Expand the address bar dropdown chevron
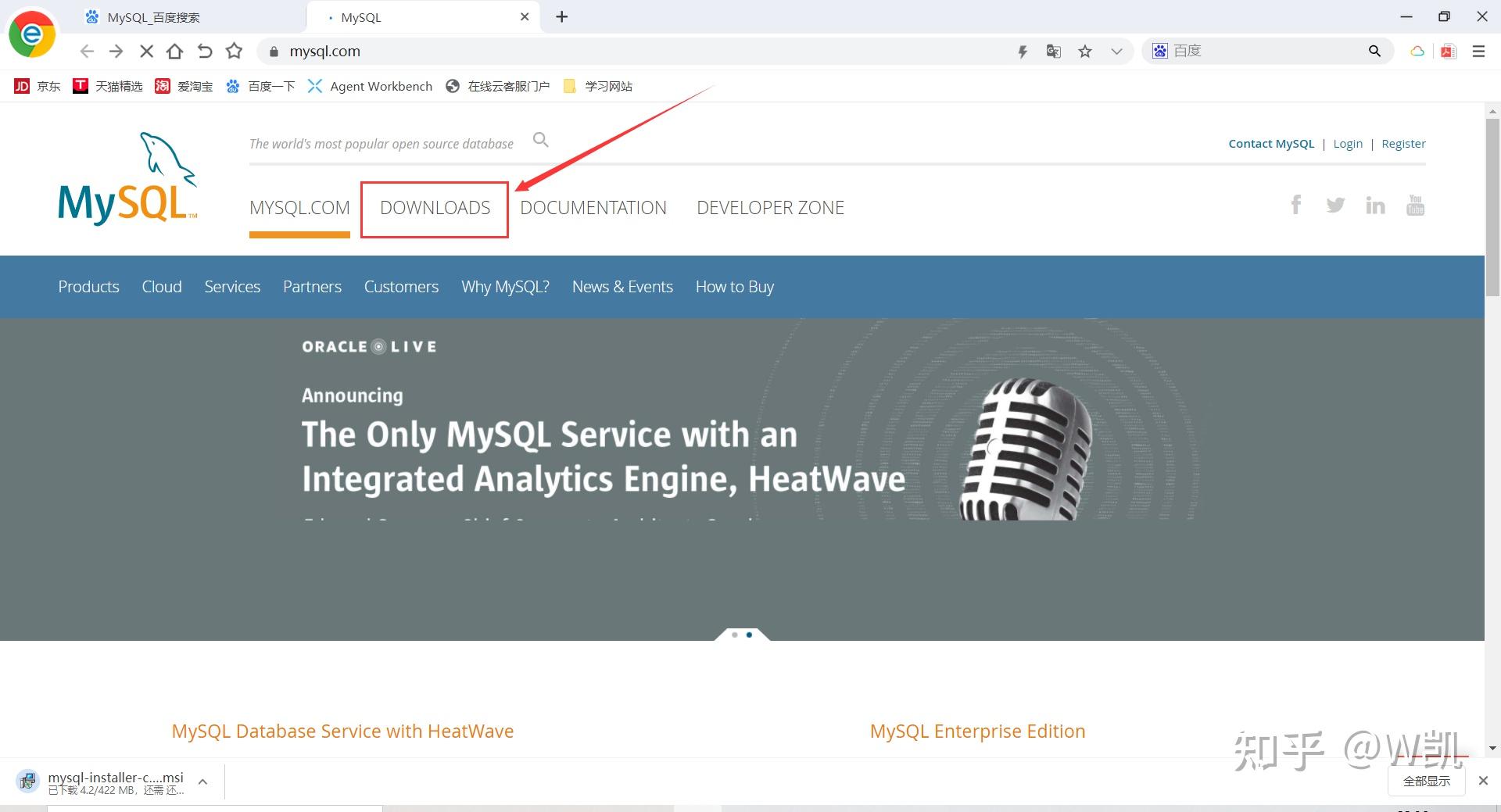 pyautogui.click(x=1116, y=52)
